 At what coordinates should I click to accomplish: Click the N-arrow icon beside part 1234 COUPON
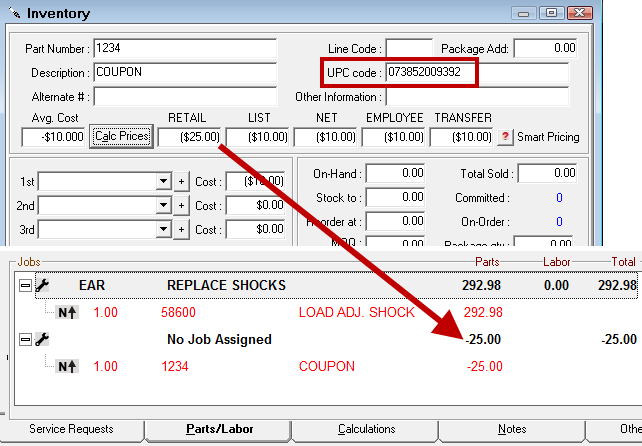pos(67,367)
